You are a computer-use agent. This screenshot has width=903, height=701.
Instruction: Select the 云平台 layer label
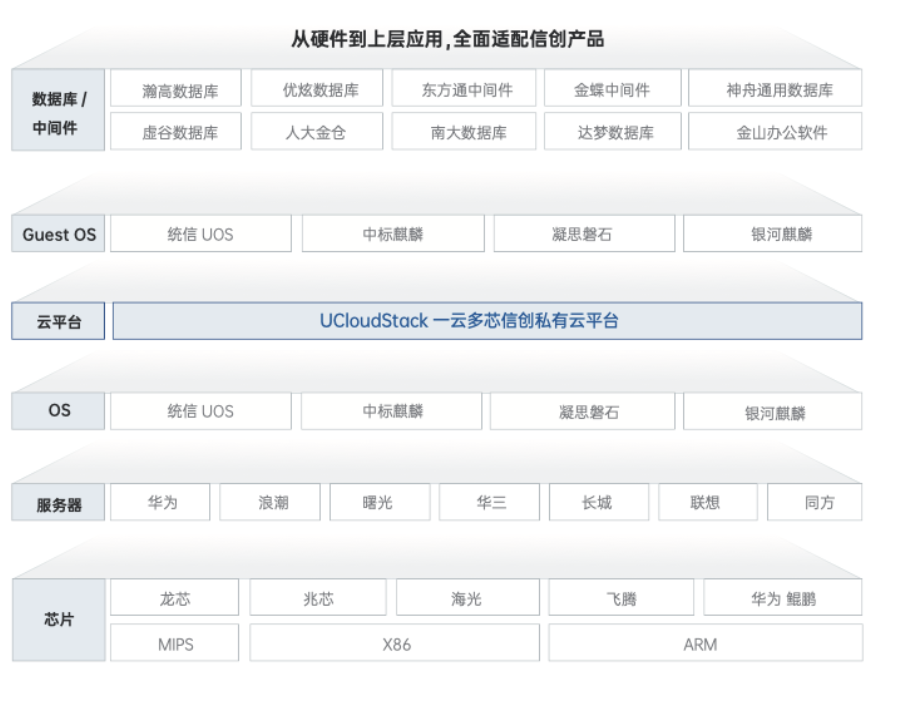coord(58,322)
